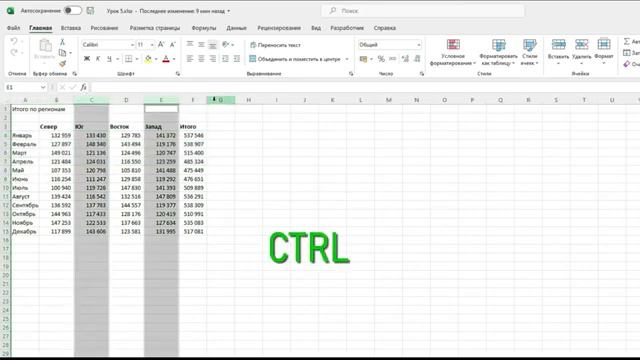Open the Font group dialog launcher
The image size is (640, 360).
178,74
